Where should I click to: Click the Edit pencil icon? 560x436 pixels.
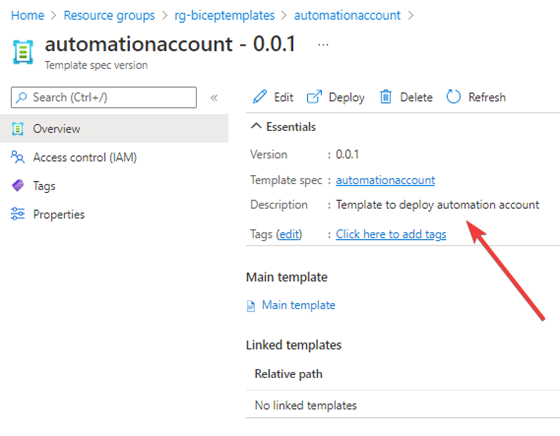(260, 97)
